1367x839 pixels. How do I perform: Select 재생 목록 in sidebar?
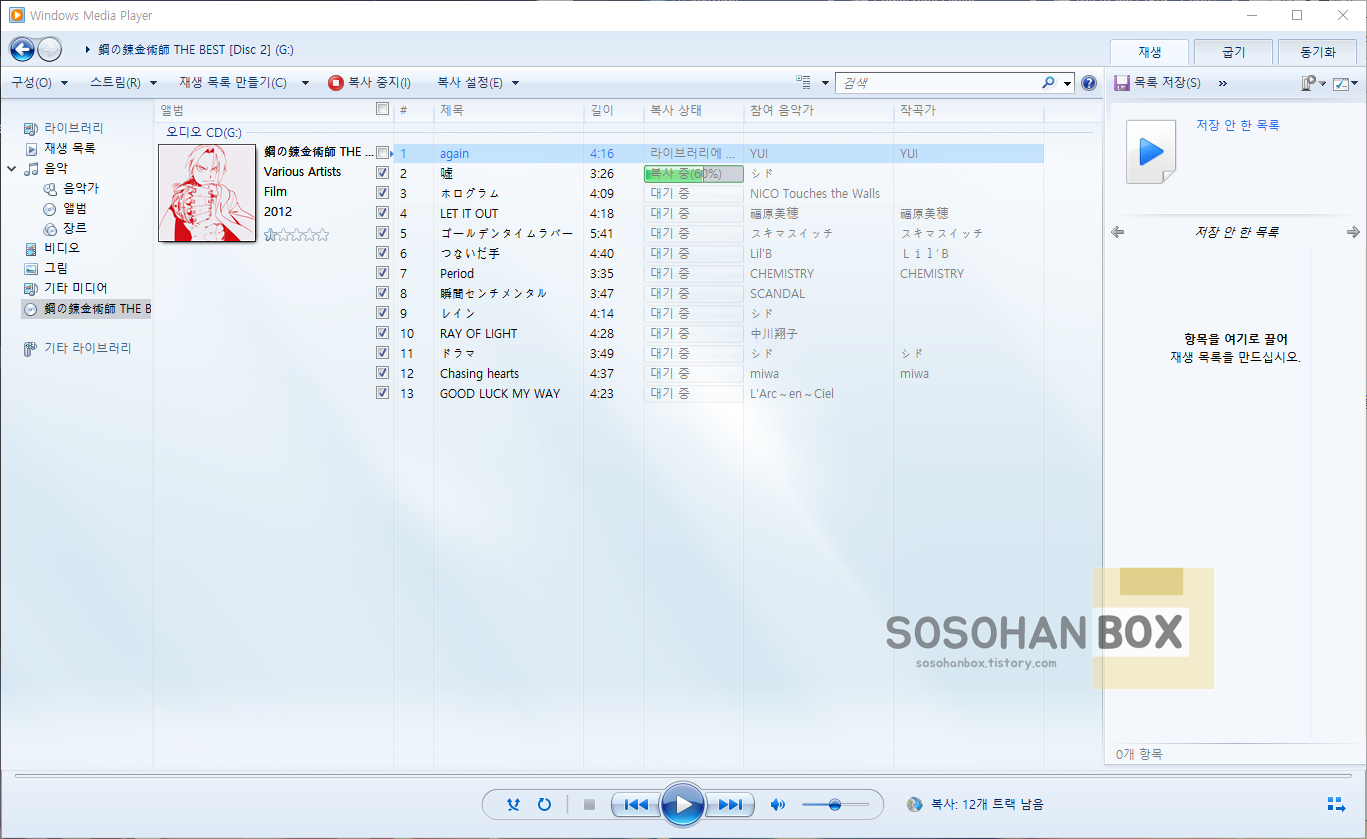pyautogui.click(x=70, y=148)
